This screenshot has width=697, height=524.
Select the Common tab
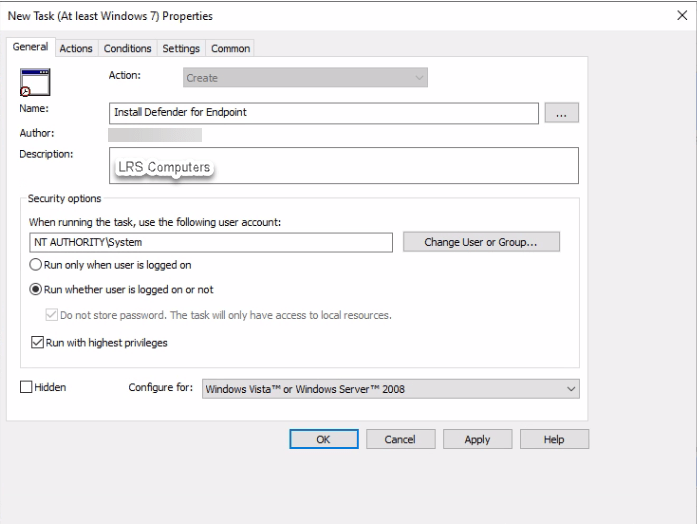tap(230, 48)
